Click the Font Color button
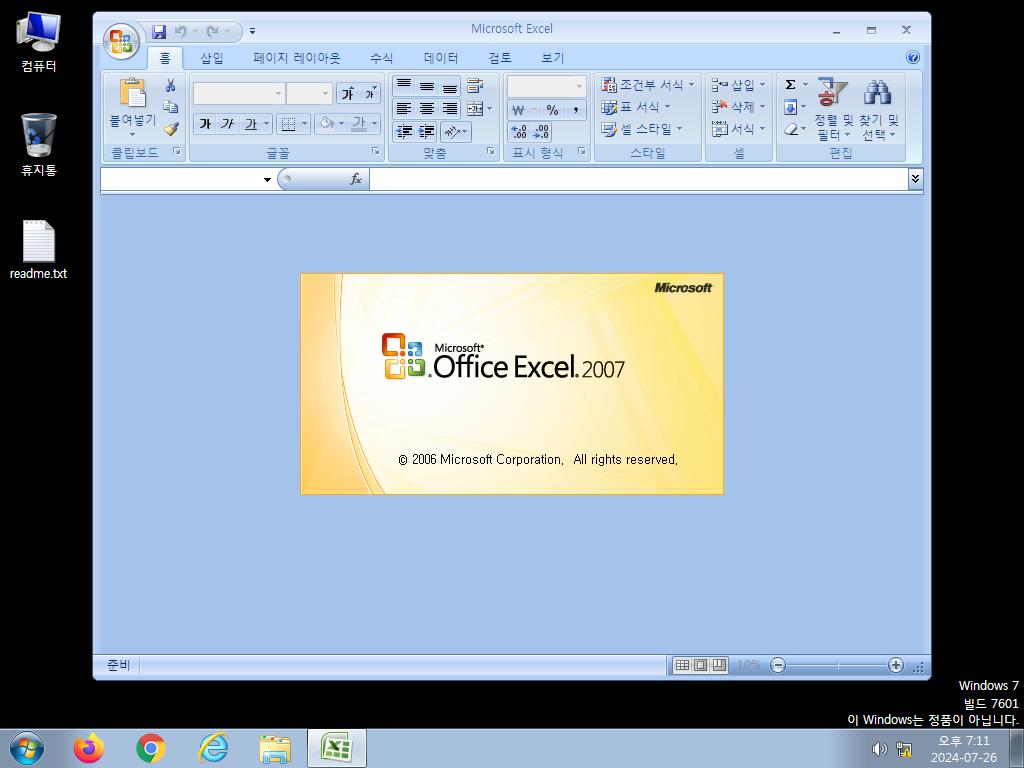This screenshot has width=1024, height=768. click(x=359, y=123)
